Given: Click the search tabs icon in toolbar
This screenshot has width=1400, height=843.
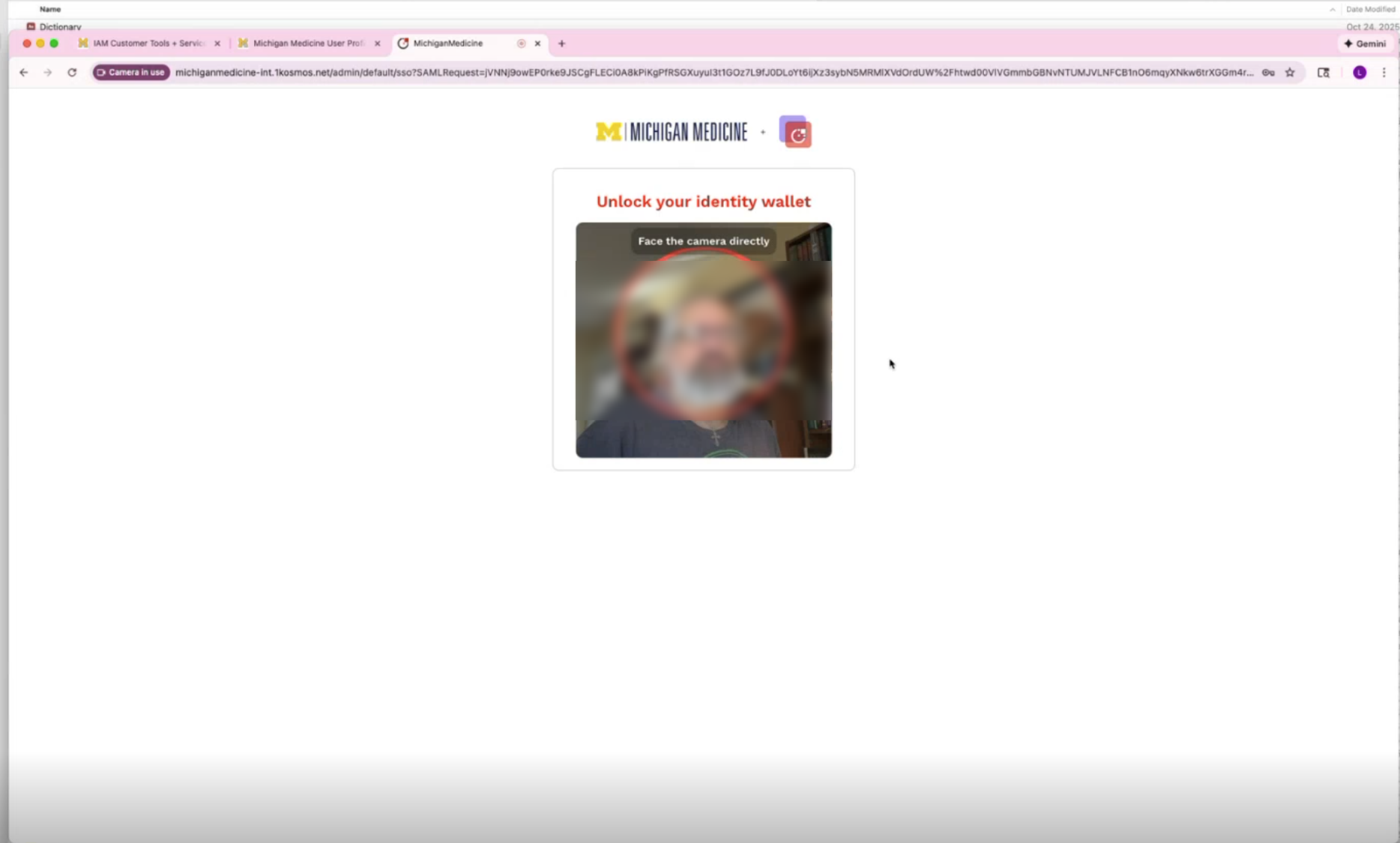Looking at the screenshot, I should coord(1324,73).
